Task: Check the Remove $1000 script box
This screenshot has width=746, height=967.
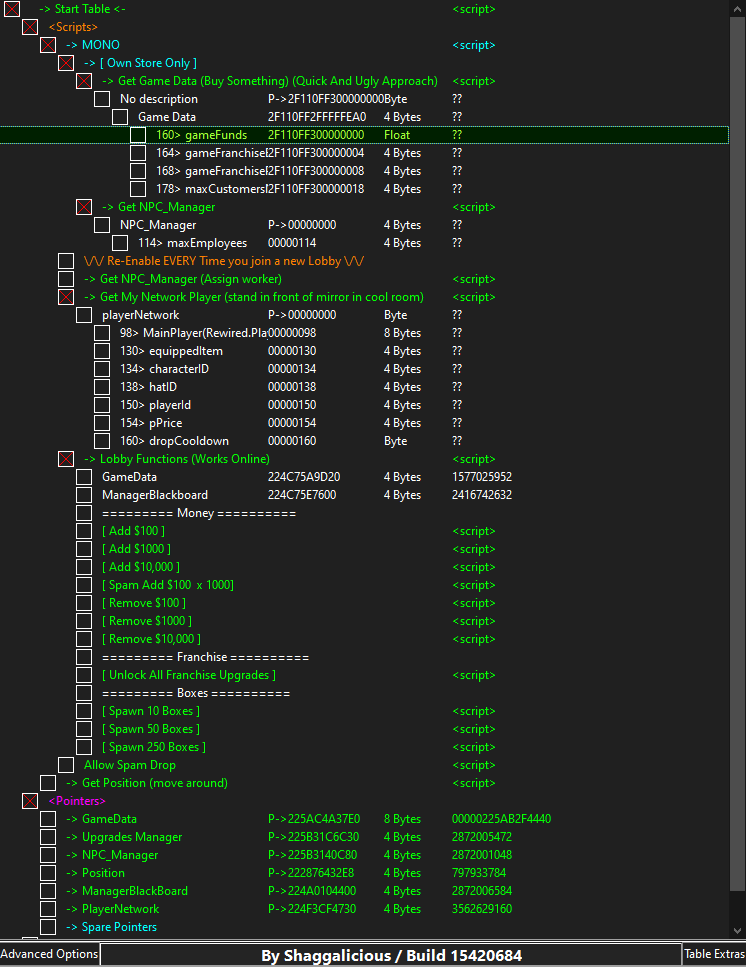Action: pos(84,621)
